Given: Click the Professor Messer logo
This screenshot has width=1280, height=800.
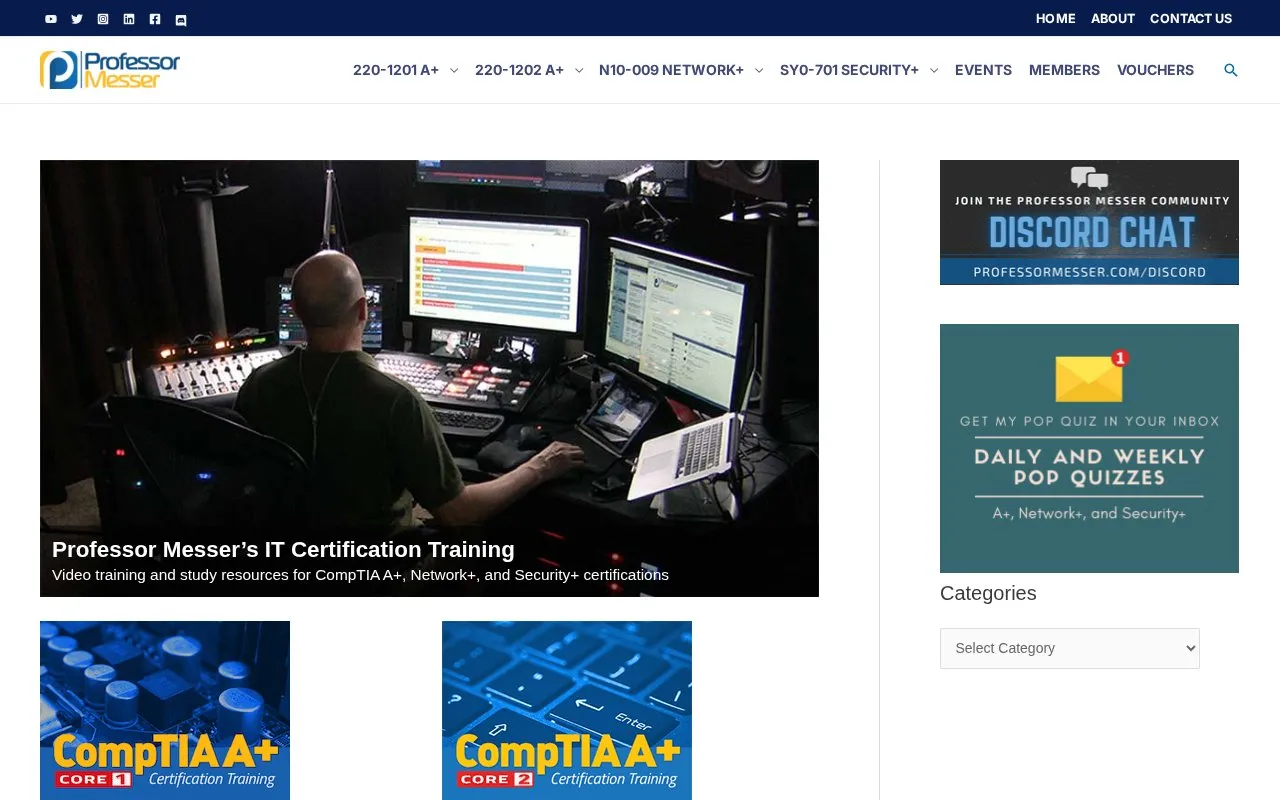Looking at the screenshot, I should (110, 70).
